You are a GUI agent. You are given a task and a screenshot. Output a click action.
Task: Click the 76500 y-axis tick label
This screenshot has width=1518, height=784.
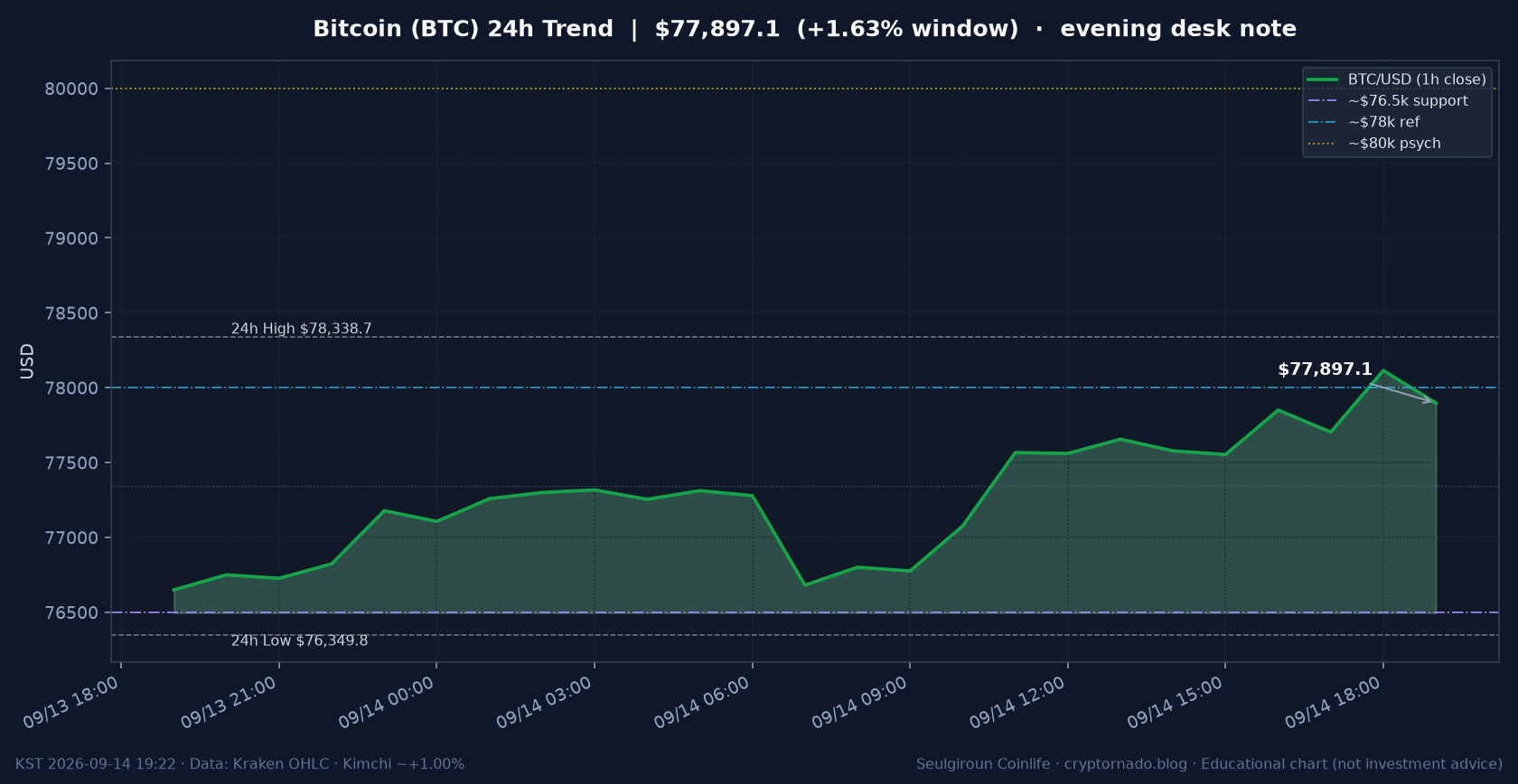pyautogui.click(x=71, y=612)
